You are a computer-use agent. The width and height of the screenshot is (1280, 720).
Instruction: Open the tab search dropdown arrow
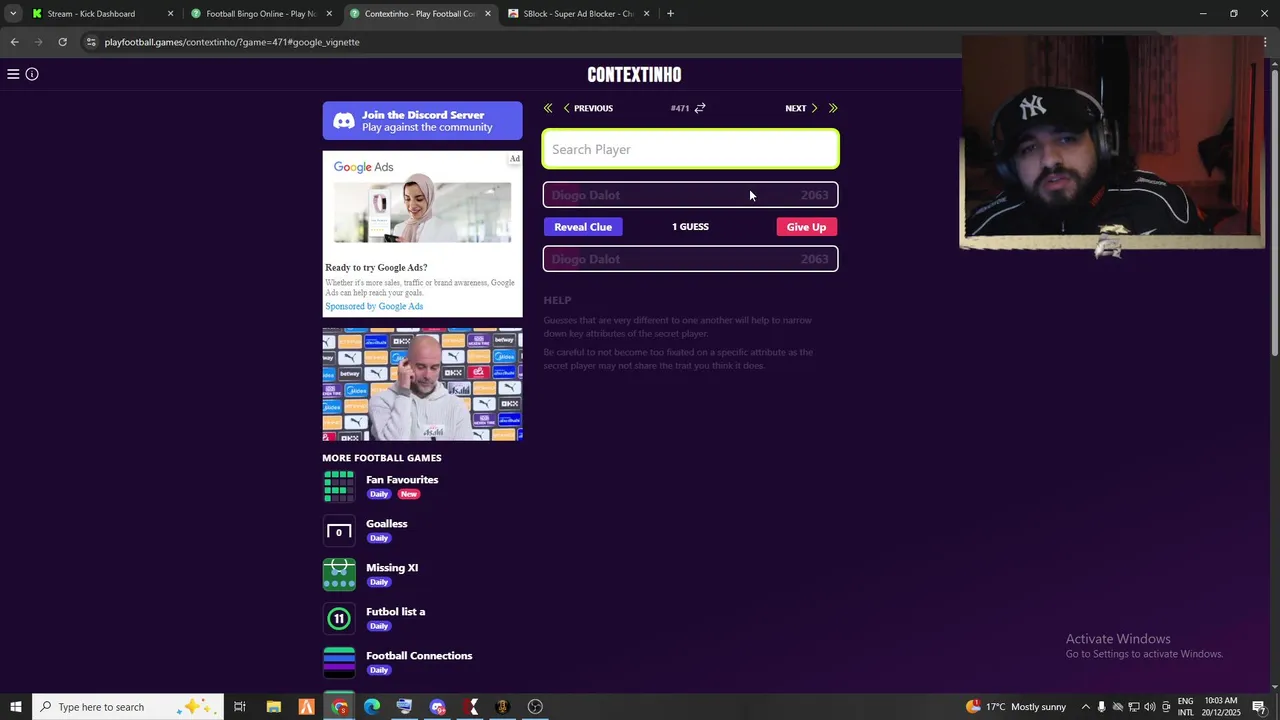(x=13, y=14)
